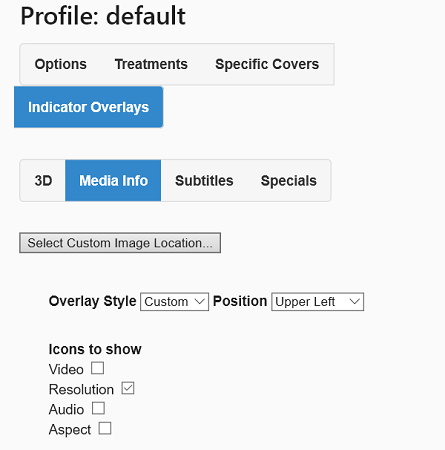Check the Aspect checkbox
The image size is (445, 450).
(105, 428)
